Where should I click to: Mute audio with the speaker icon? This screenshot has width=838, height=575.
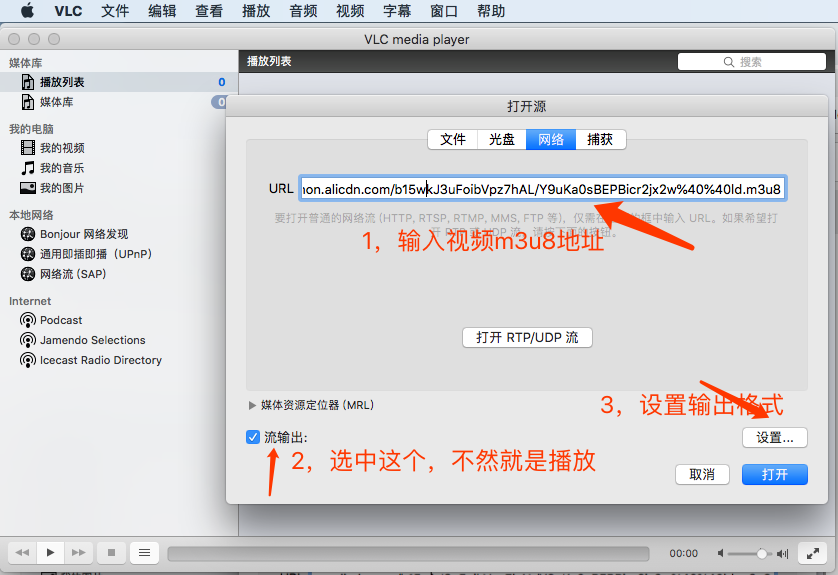pyautogui.click(x=720, y=553)
